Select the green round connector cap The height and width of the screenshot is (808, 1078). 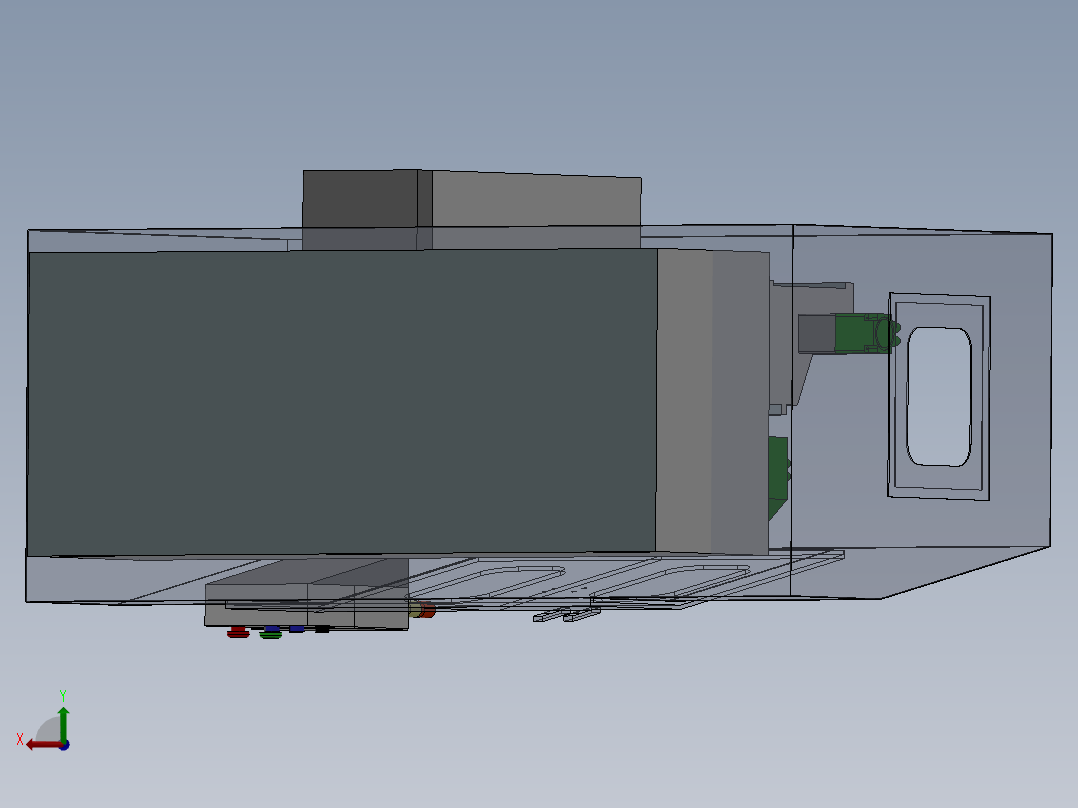pyautogui.click(x=269, y=634)
